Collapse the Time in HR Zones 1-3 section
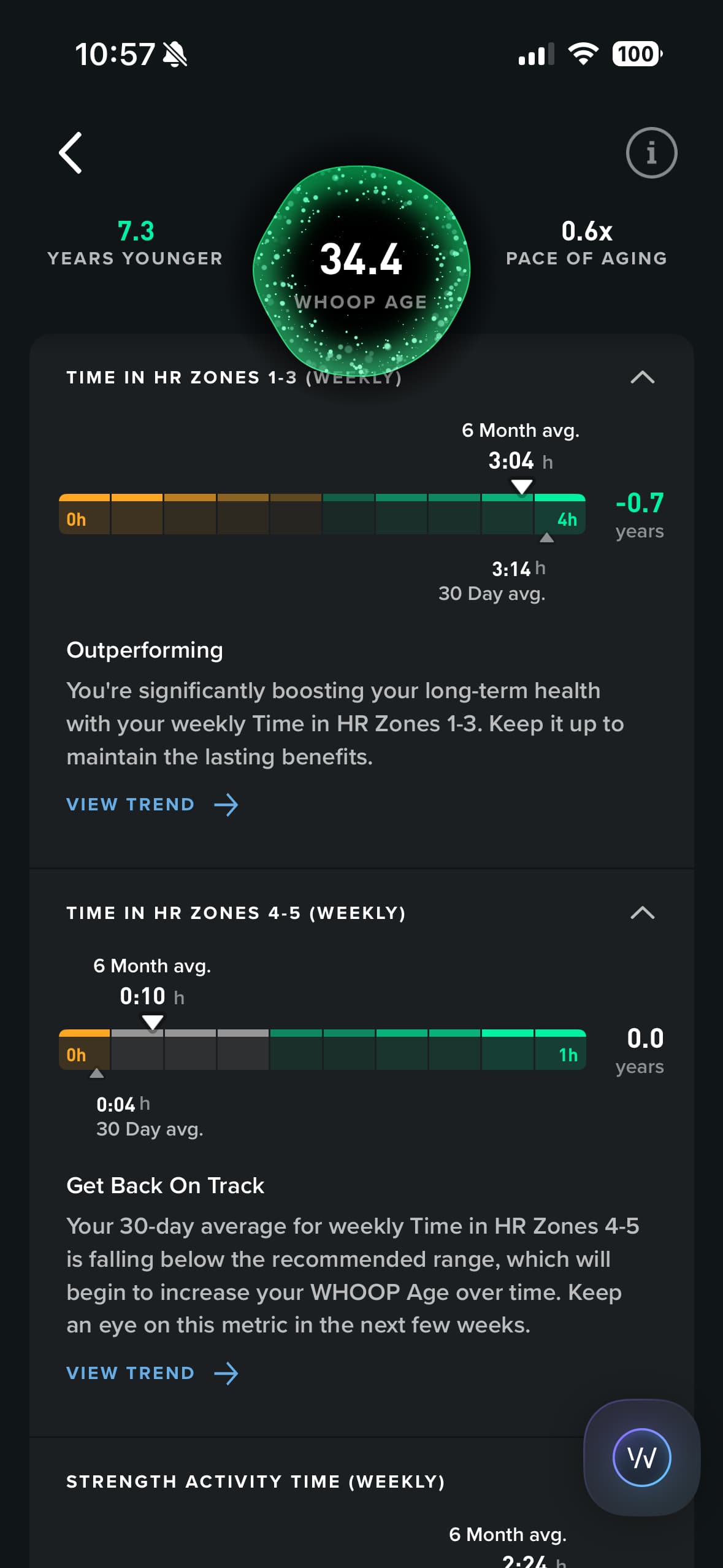Image resolution: width=723 pixels, height=1568 pixels. pyautogui.click(x=642, y=377)
